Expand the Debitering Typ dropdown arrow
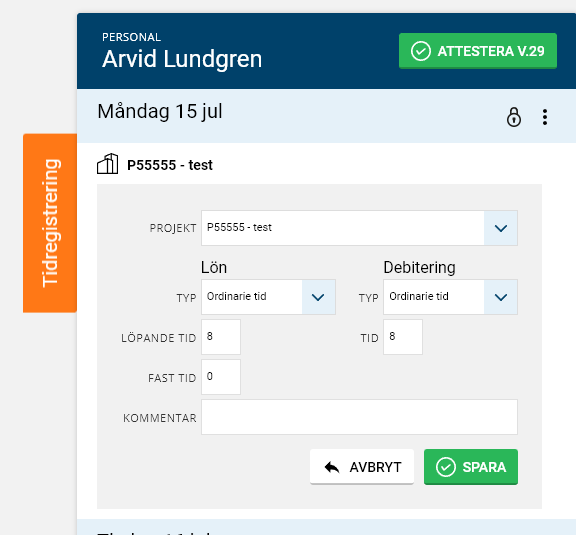 click(501, 297)
